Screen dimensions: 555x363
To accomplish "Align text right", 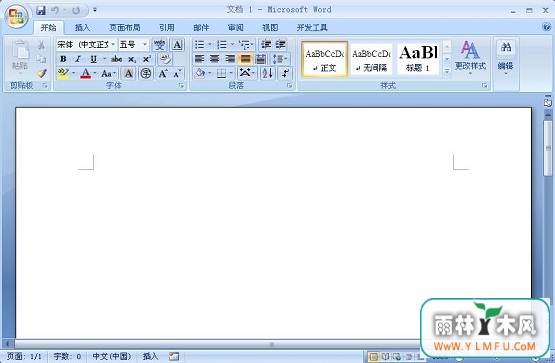I will (x=230, y=59).
